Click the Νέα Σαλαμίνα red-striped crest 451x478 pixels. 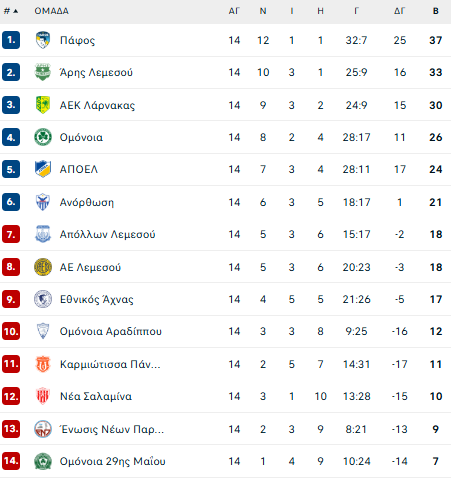[x=43, y=396]
